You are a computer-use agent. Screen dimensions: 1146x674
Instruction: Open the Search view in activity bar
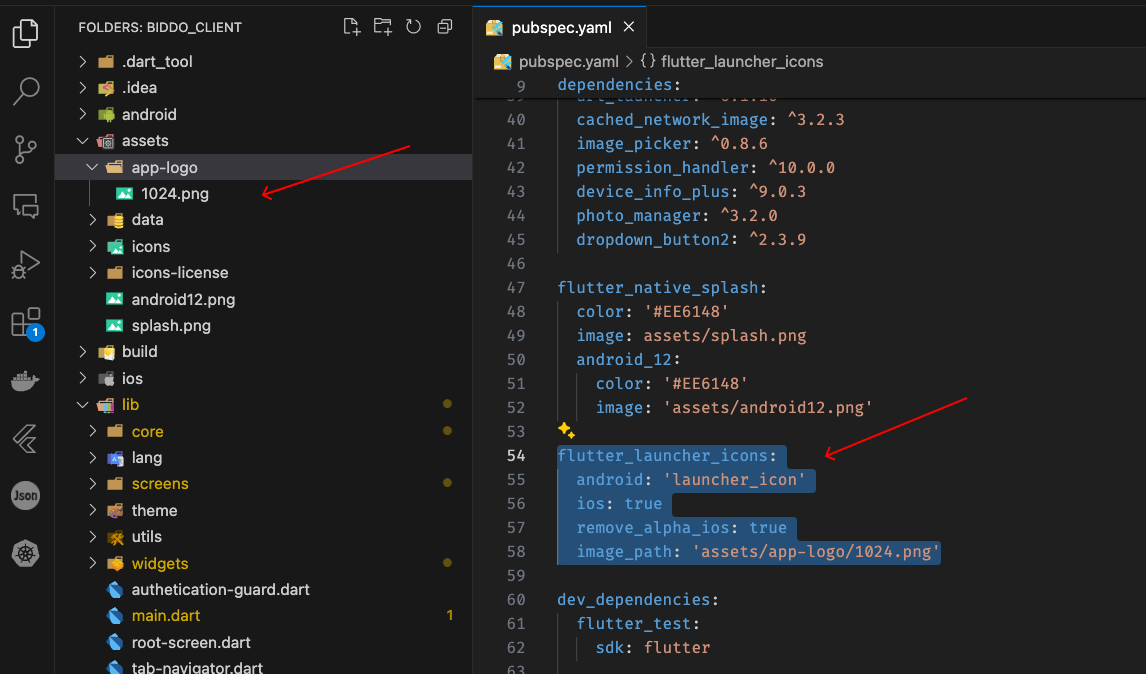(x=26, y=91)
